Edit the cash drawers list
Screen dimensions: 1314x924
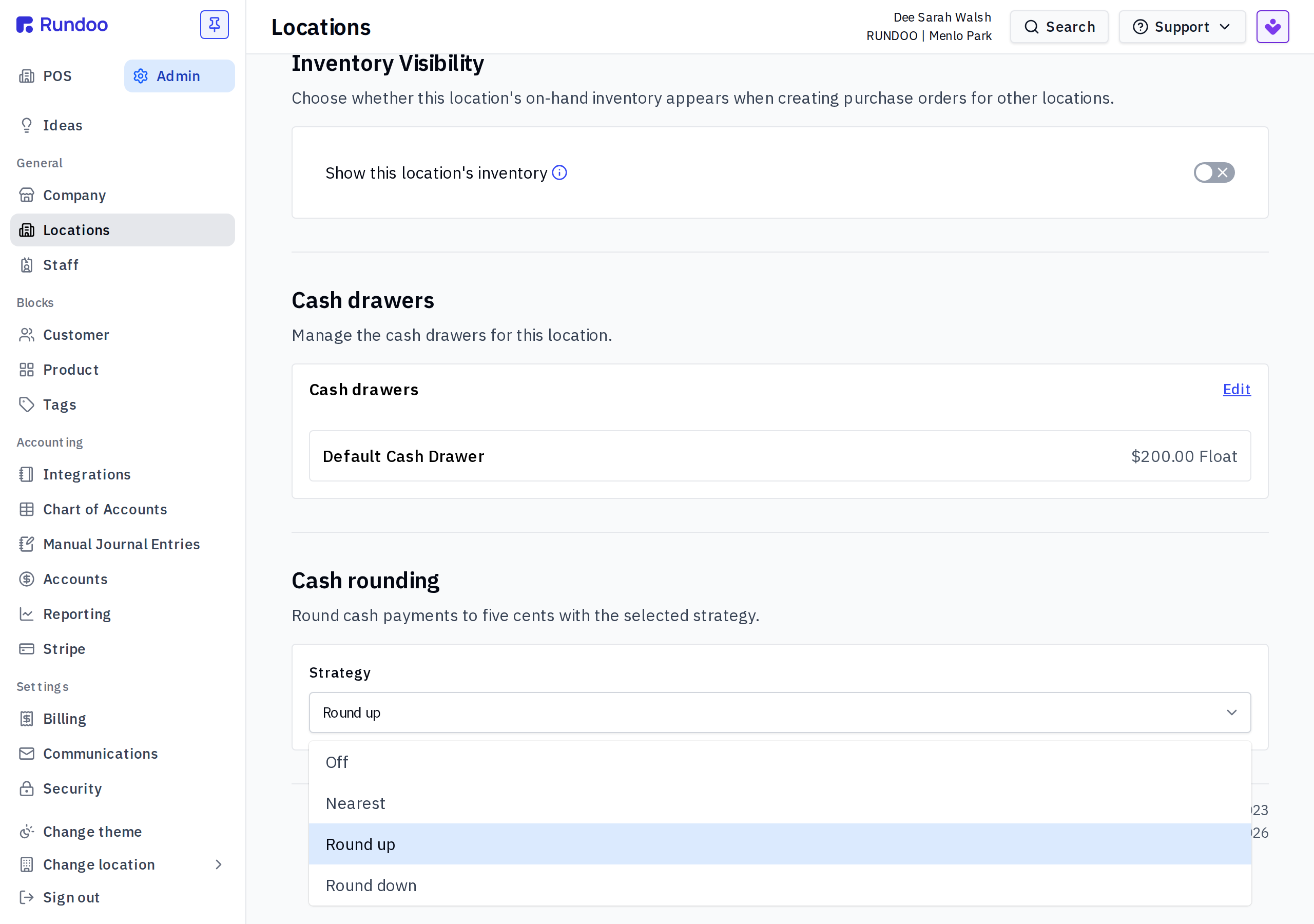tap(1236, 389)
